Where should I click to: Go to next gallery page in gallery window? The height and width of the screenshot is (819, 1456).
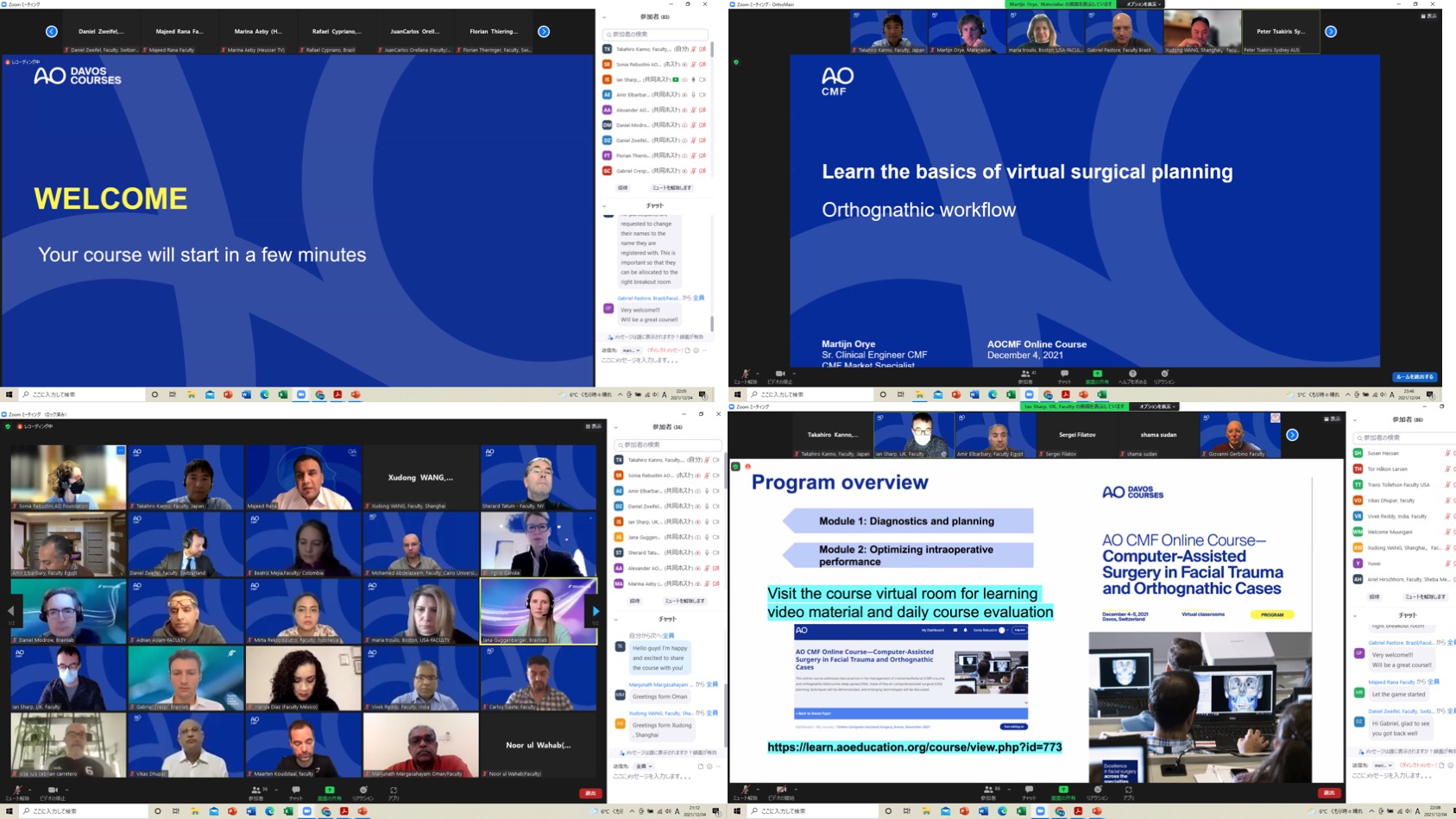(x=595, y=611)
